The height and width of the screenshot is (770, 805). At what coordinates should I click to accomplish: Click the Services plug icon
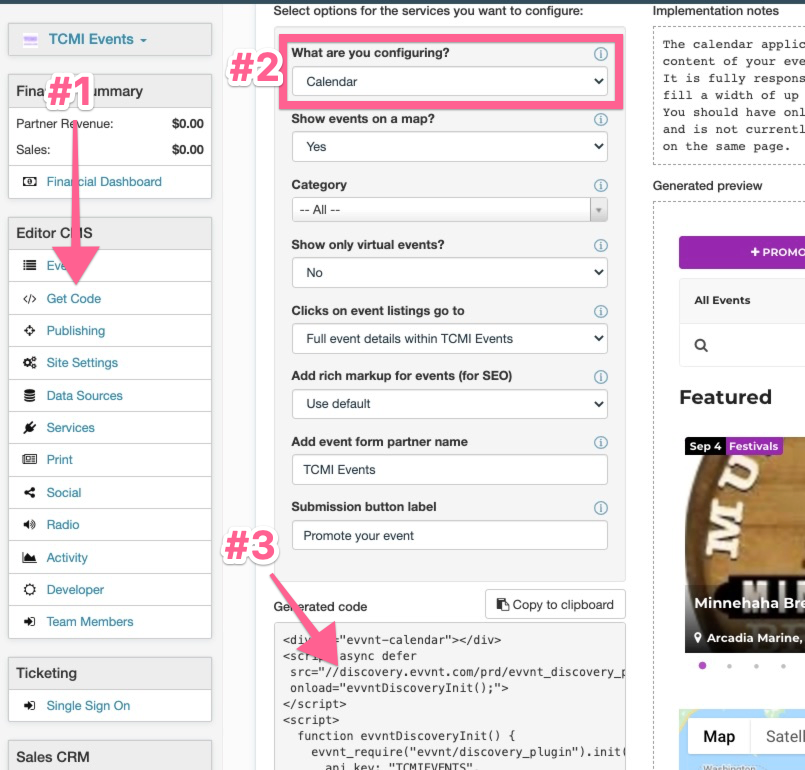click(x=30, y=428)
